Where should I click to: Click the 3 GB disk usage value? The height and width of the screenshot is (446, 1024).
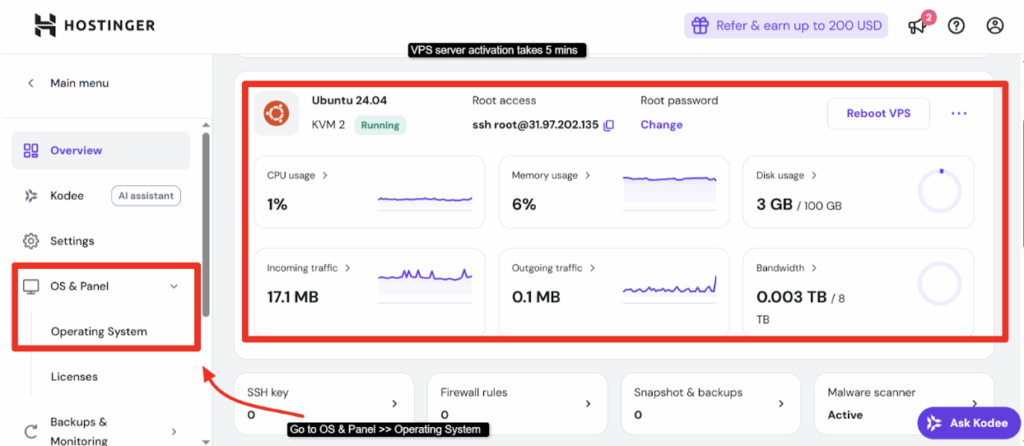775,204
